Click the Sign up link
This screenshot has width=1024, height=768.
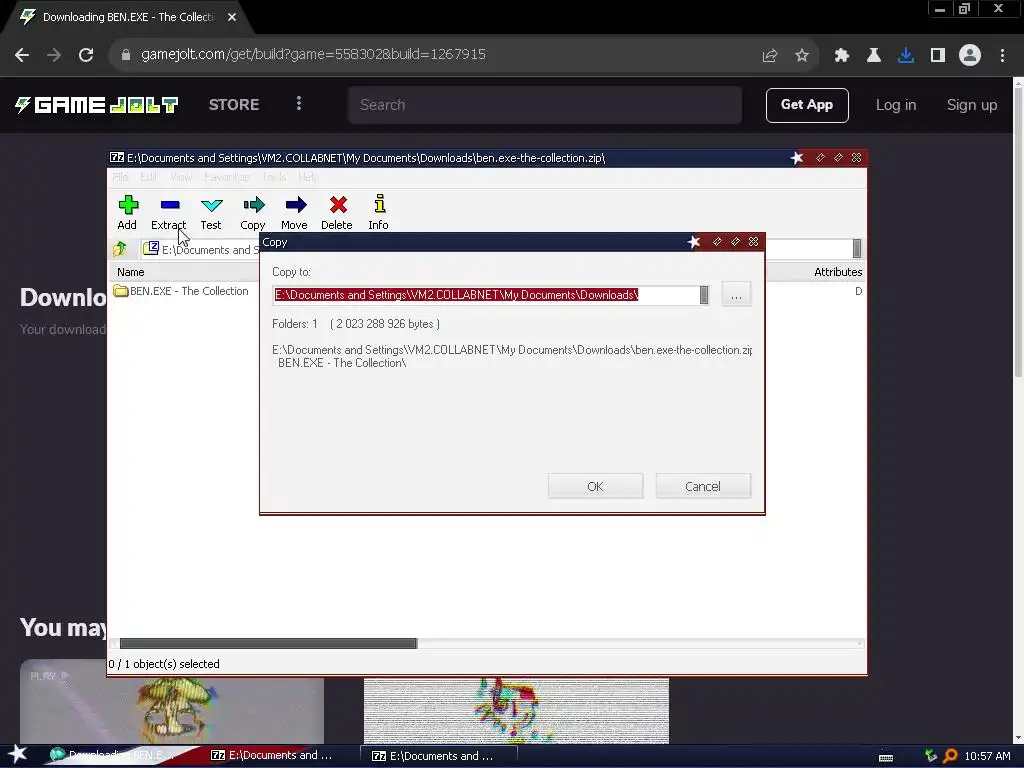tap(972, 105)
